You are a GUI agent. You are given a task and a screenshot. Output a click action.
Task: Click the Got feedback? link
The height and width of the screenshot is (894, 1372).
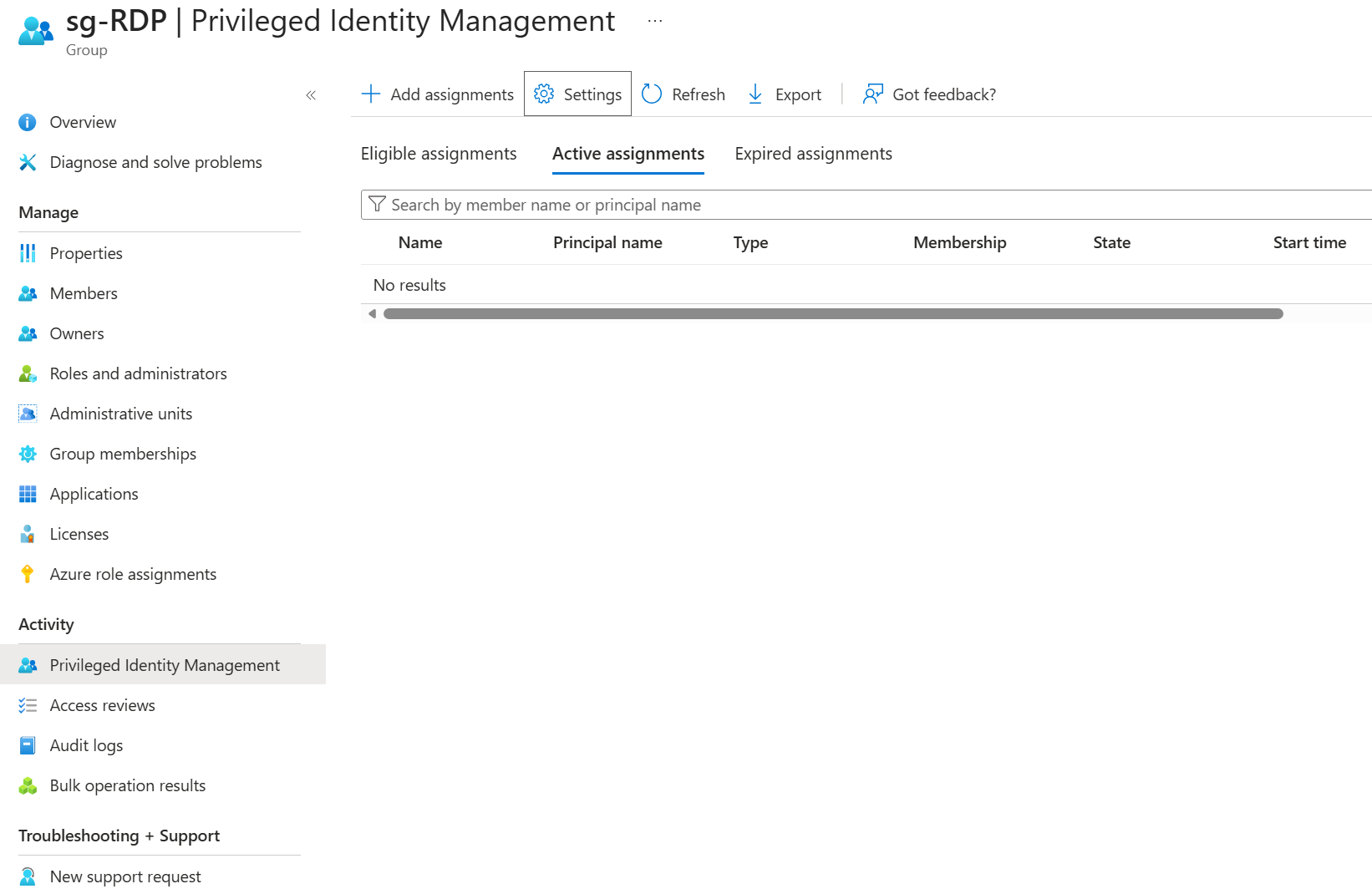pos(944,94)
